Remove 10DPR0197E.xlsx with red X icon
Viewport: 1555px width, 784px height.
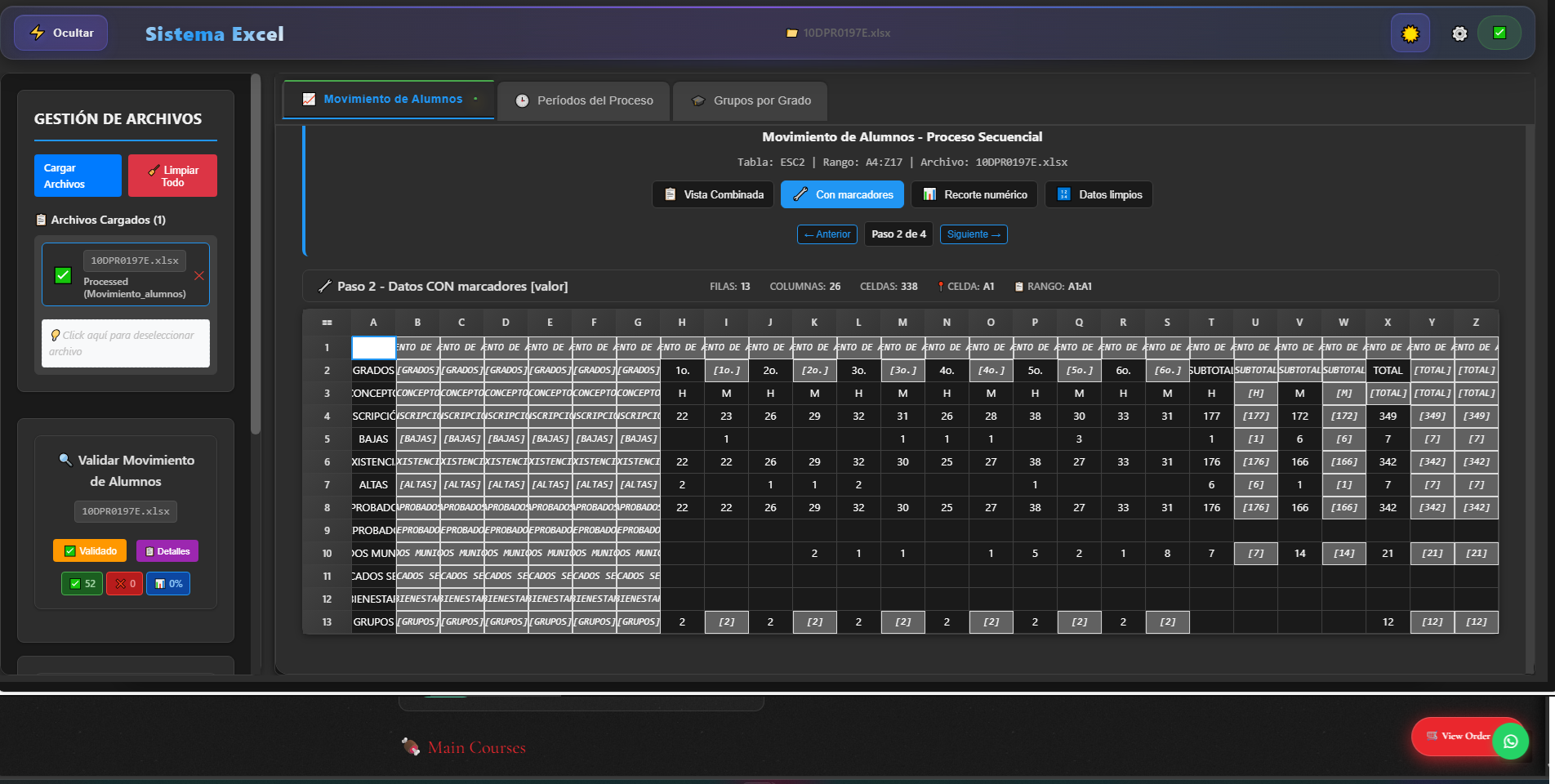tap(199, 276)
